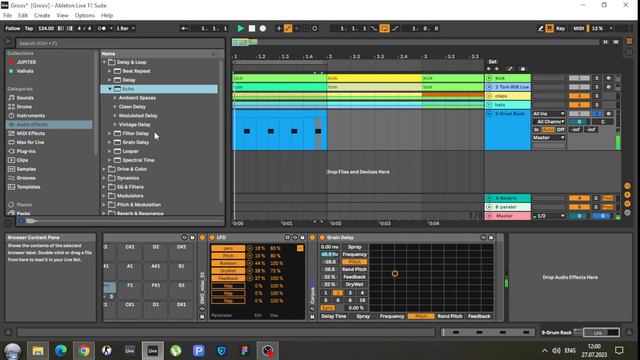Set Drum Rack monitor to Off
Image resolution: width=640 pixels, height=360 pixels.
coord(560,129)
